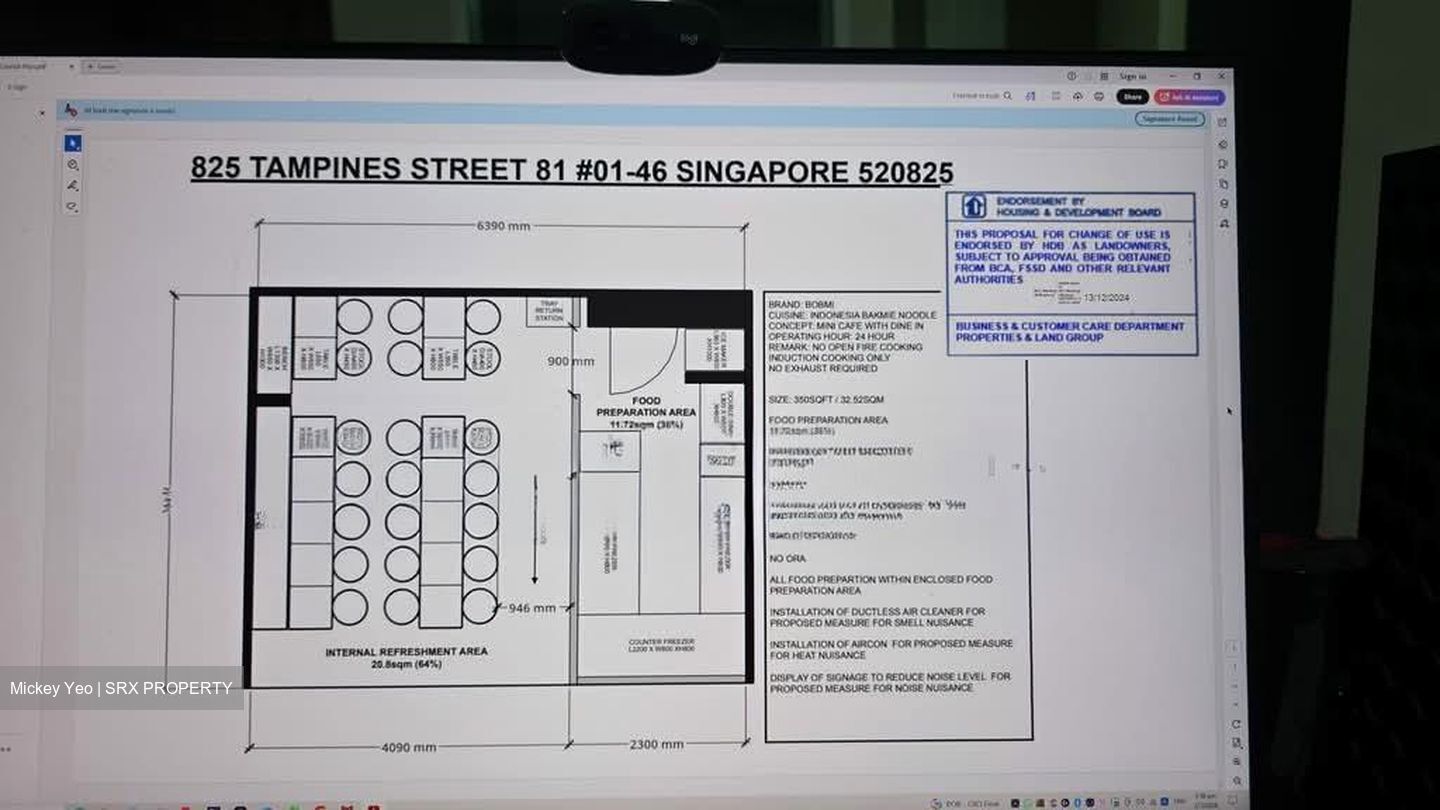
Task: Click the 6390 mm dimension label
Action: click(x=503, y=226)
